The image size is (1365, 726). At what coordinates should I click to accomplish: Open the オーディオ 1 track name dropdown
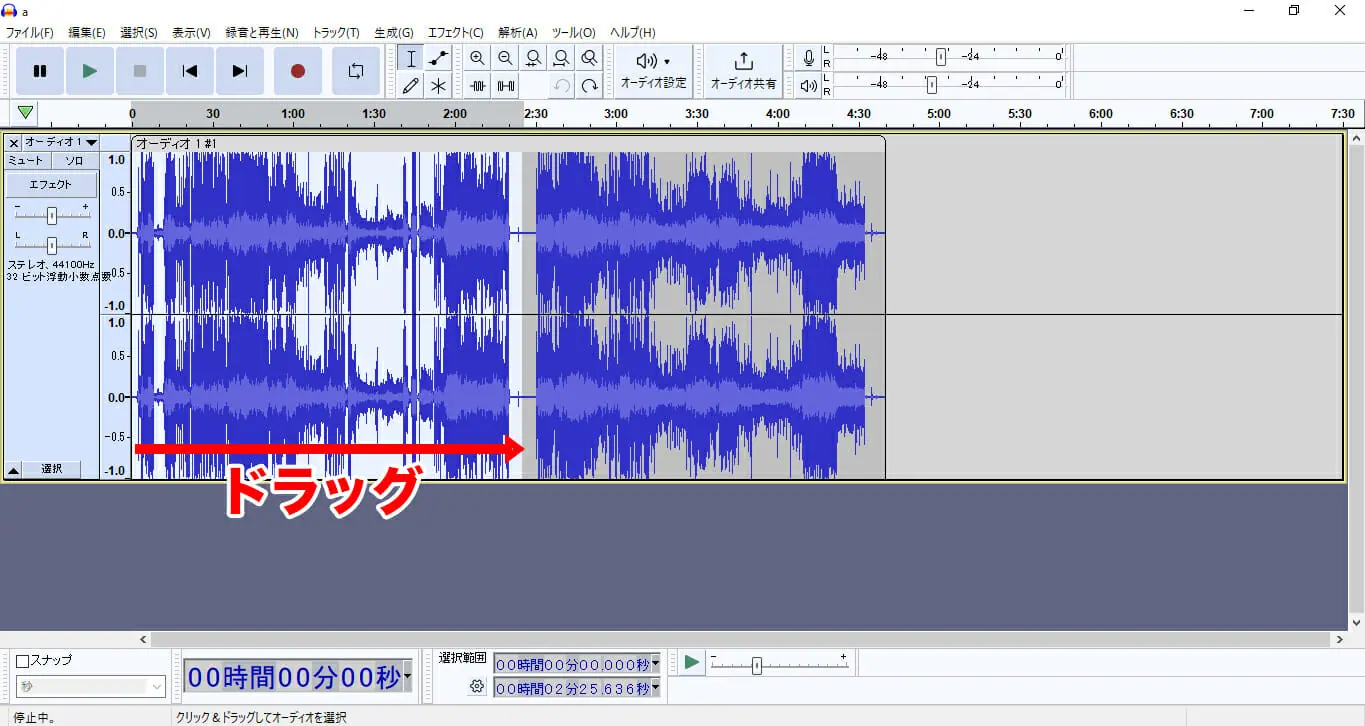(60, 143)
